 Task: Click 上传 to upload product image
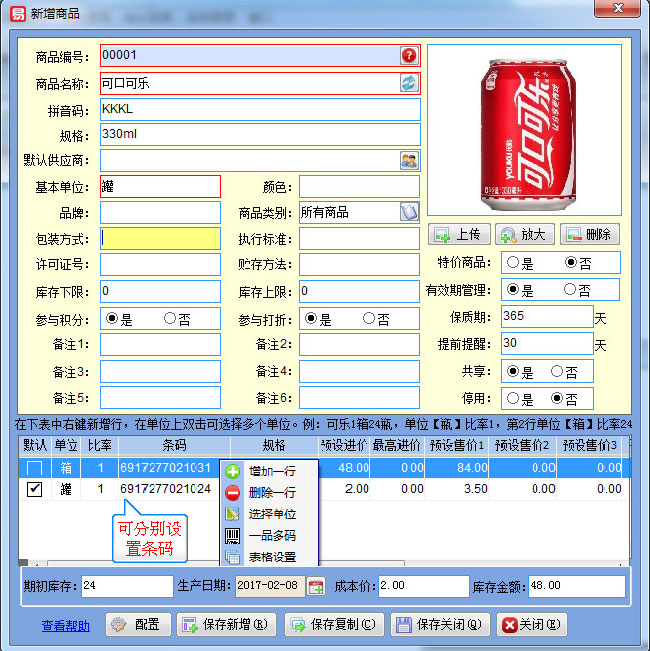pos(458,234)
